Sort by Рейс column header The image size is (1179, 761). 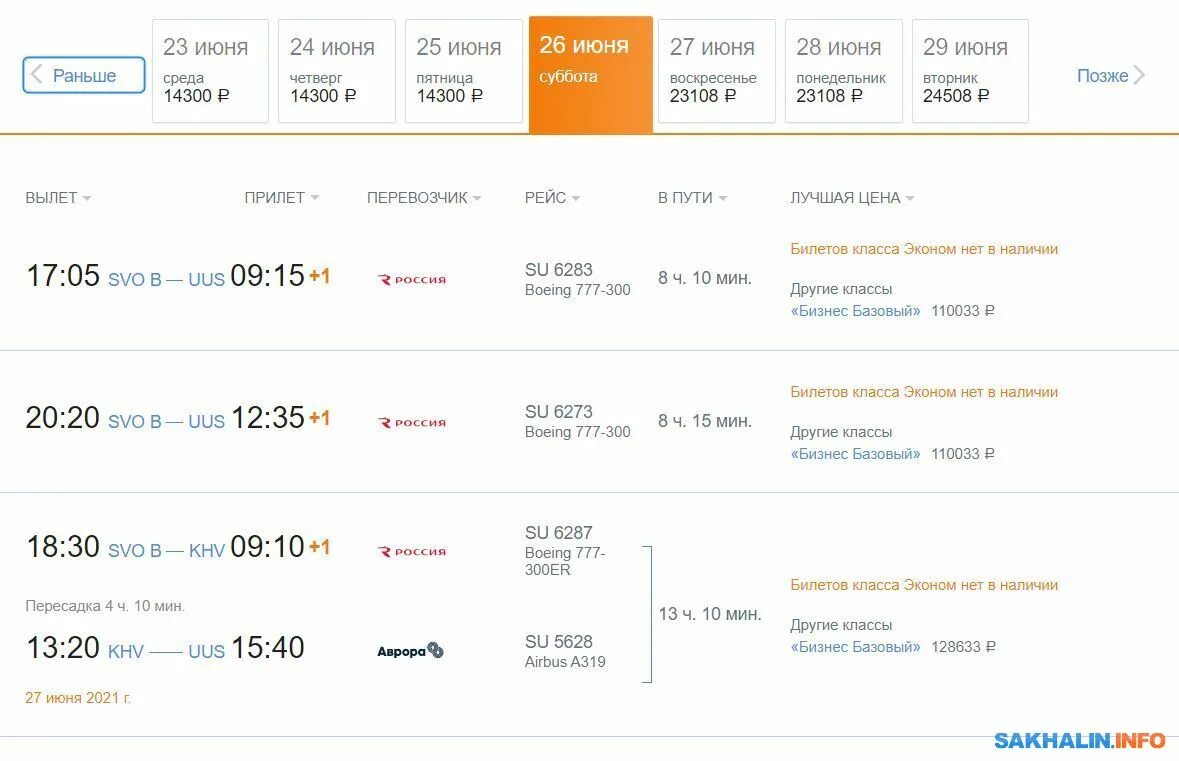click(552, 198)
